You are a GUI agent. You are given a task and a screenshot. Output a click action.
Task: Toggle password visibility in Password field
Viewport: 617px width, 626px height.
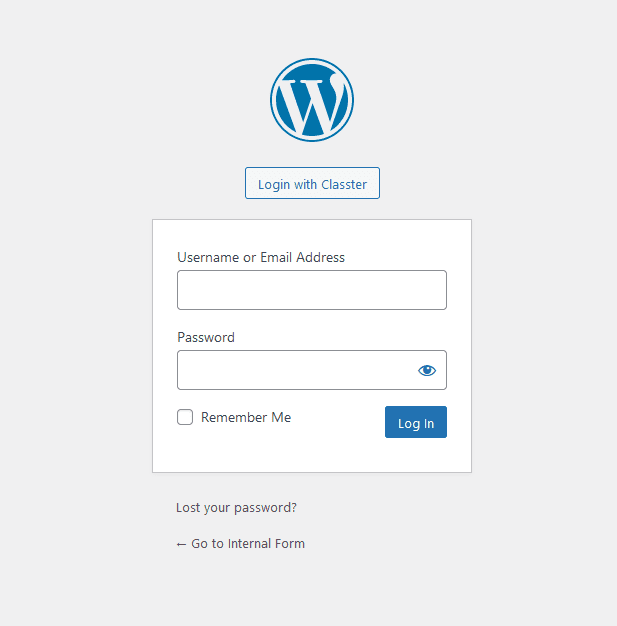(427, 370)
